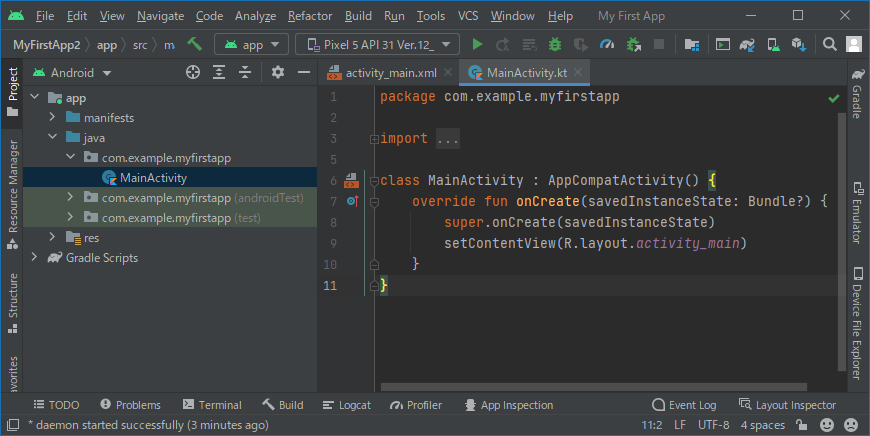Viewport: 870px width, 436px height.
Task: Click Run with Coverage icon
Action: pyautogui.click(x=580, y=44)
